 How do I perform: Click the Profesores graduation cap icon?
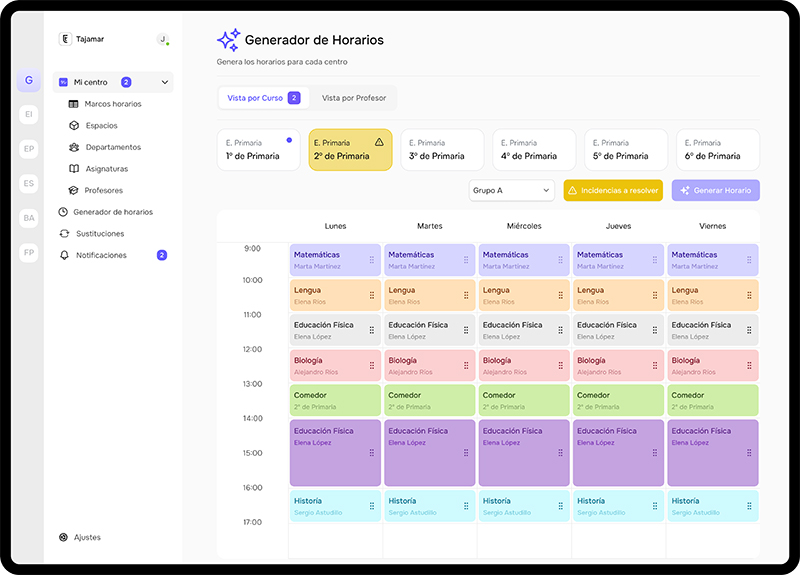tap(74, 190)
